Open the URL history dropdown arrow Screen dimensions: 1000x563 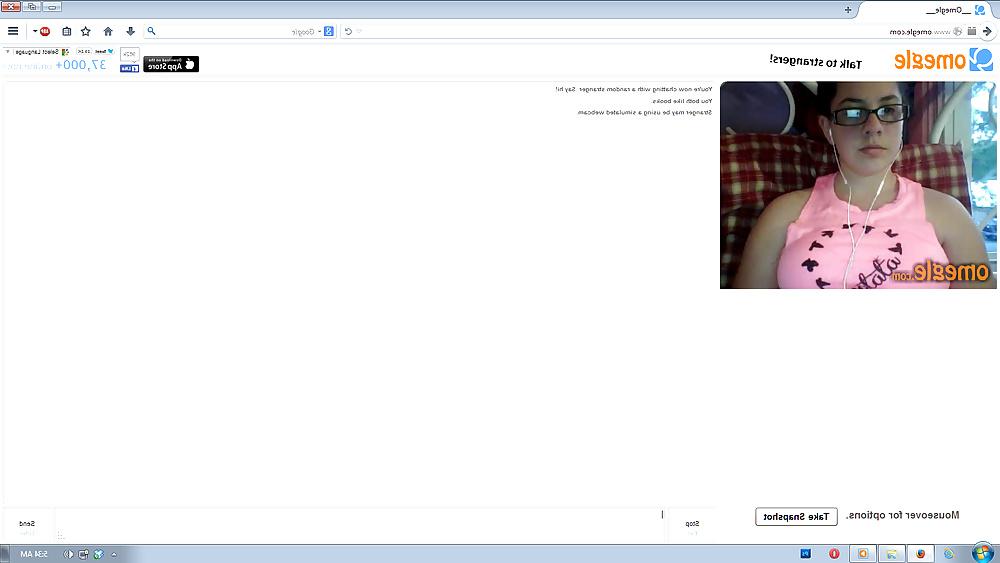[x=360, y=31]
